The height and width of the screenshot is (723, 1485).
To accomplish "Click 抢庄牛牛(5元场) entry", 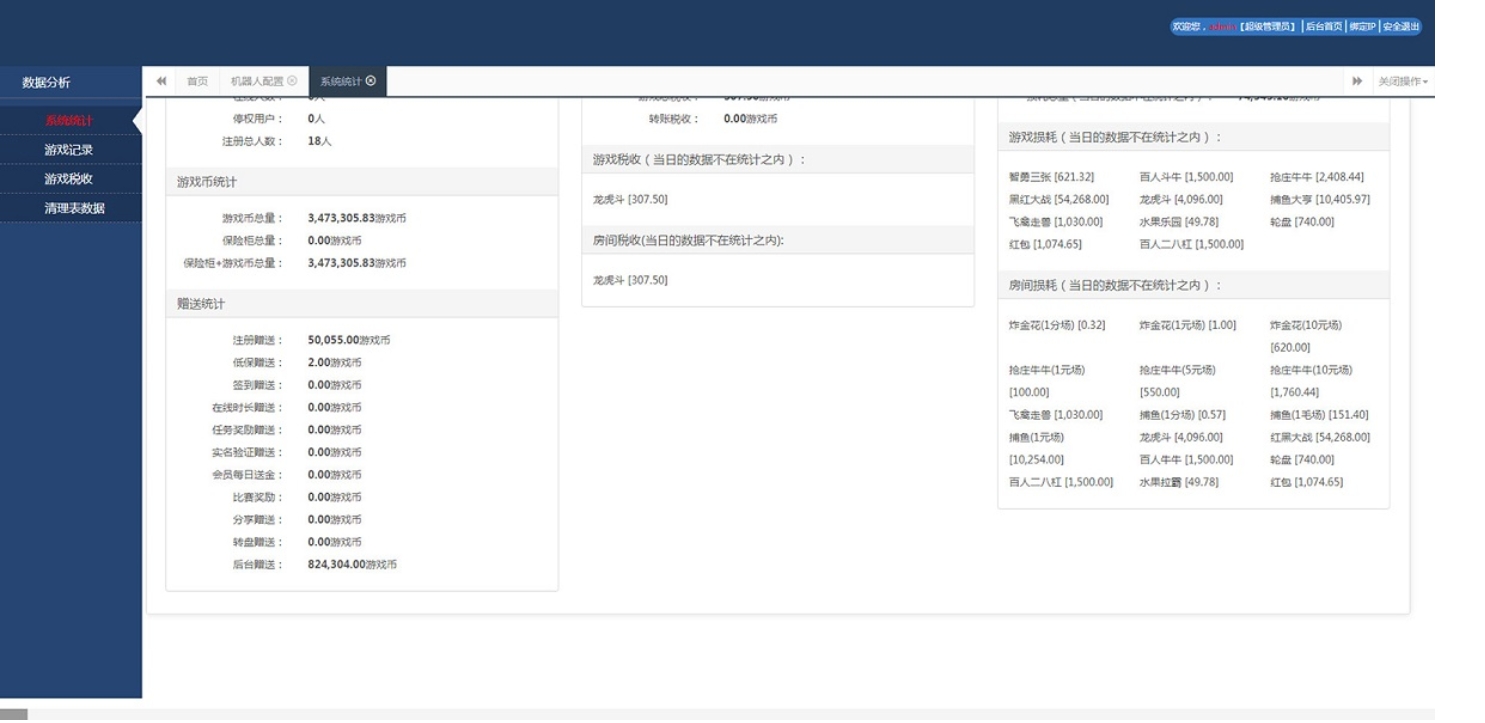I will coord(1177,381).
